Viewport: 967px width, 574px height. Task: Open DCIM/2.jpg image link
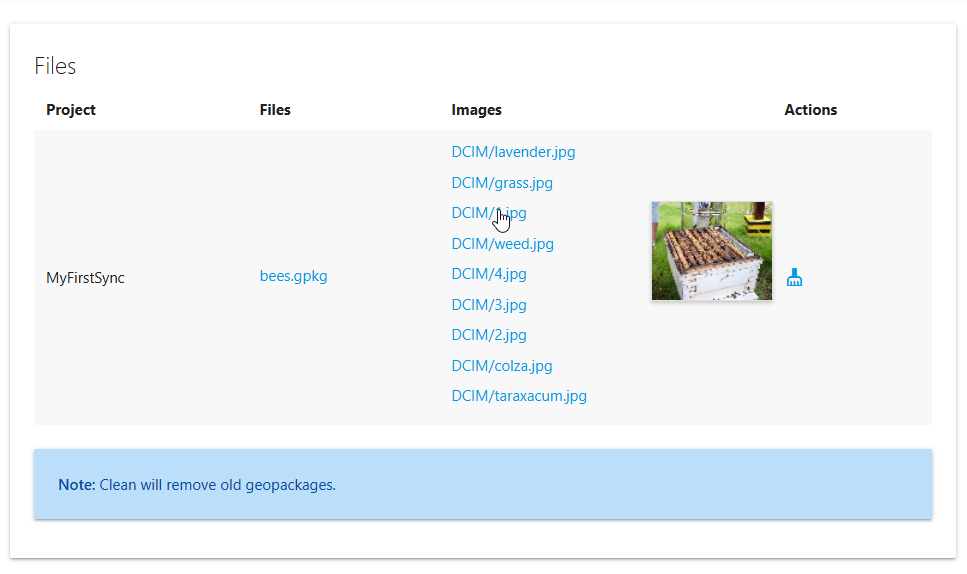489,335
